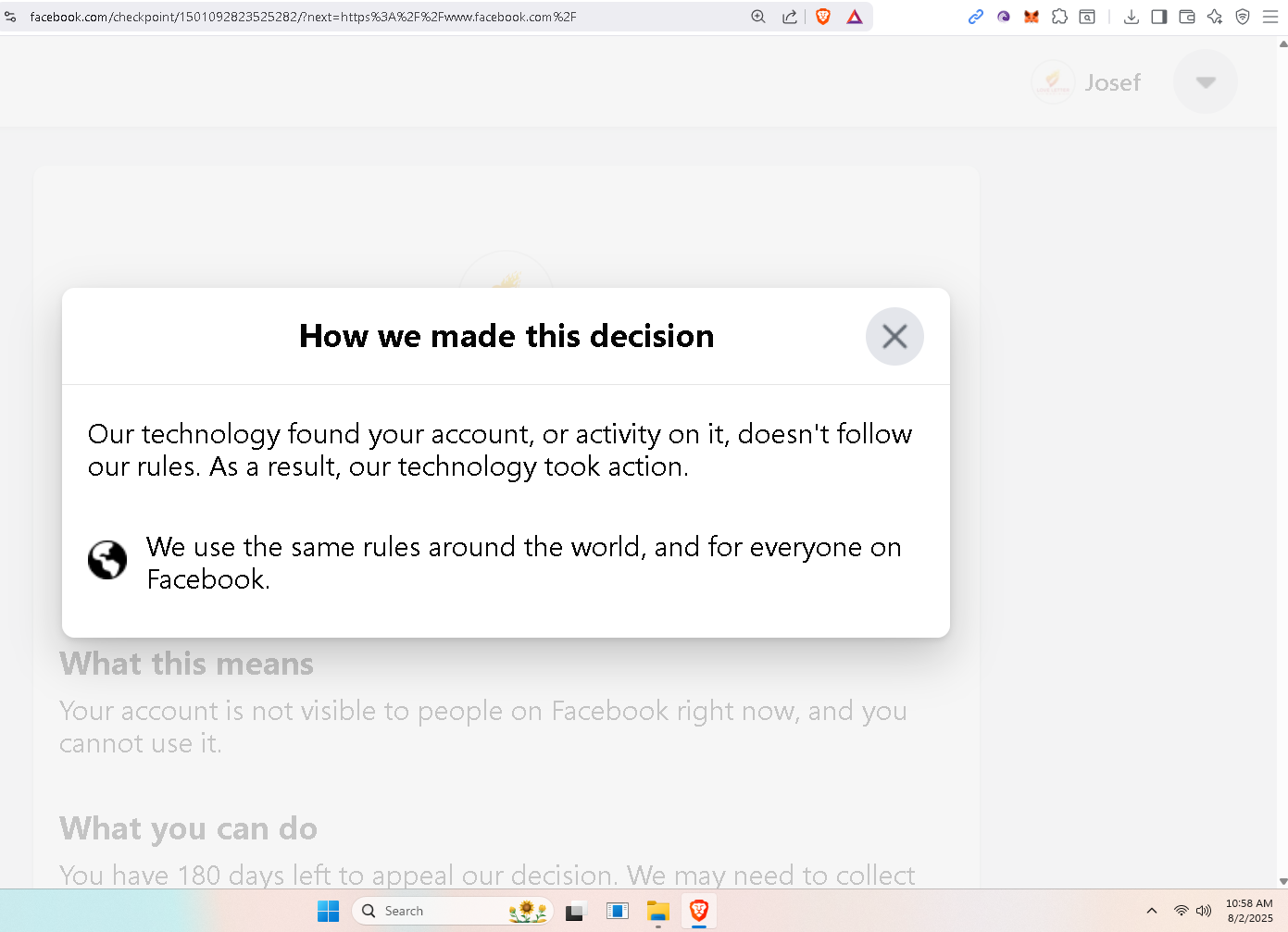The height and width of the screenshot is (932, 1288).
Task: Click the Josef profile name
Action: (1112, 82)
